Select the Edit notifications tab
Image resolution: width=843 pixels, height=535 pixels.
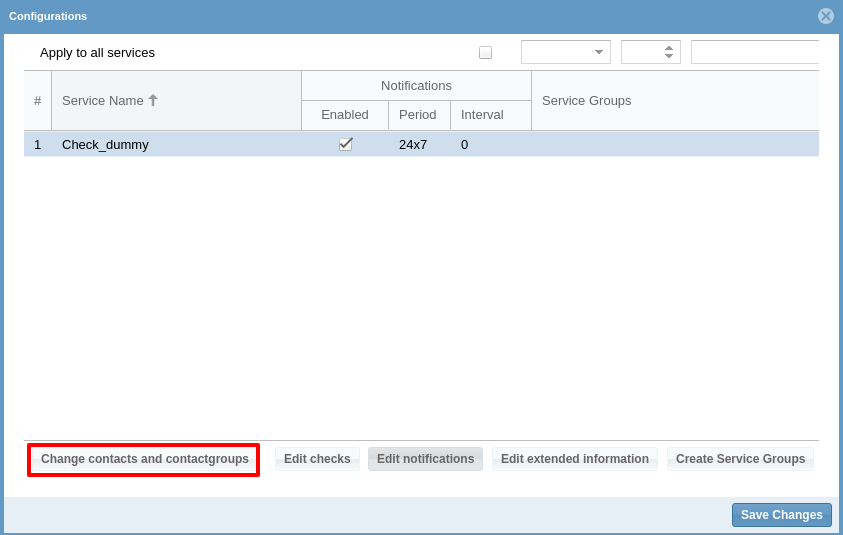pos(425,459)
